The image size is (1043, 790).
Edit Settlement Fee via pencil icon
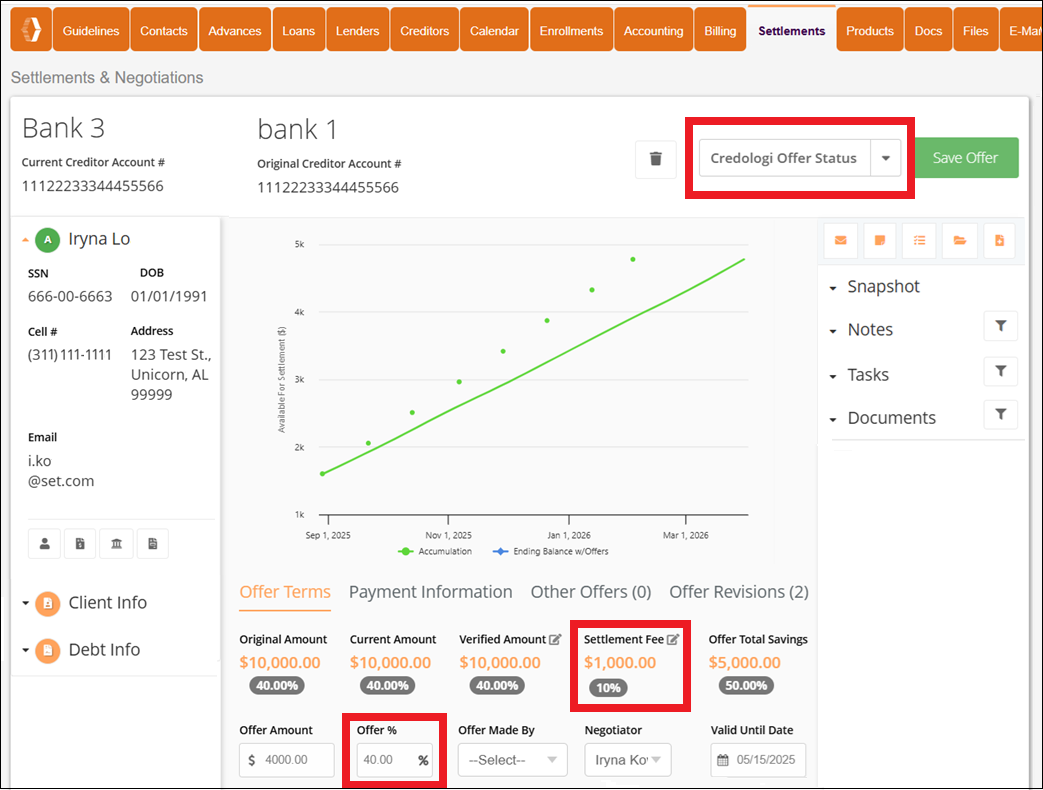pos(672,639)
